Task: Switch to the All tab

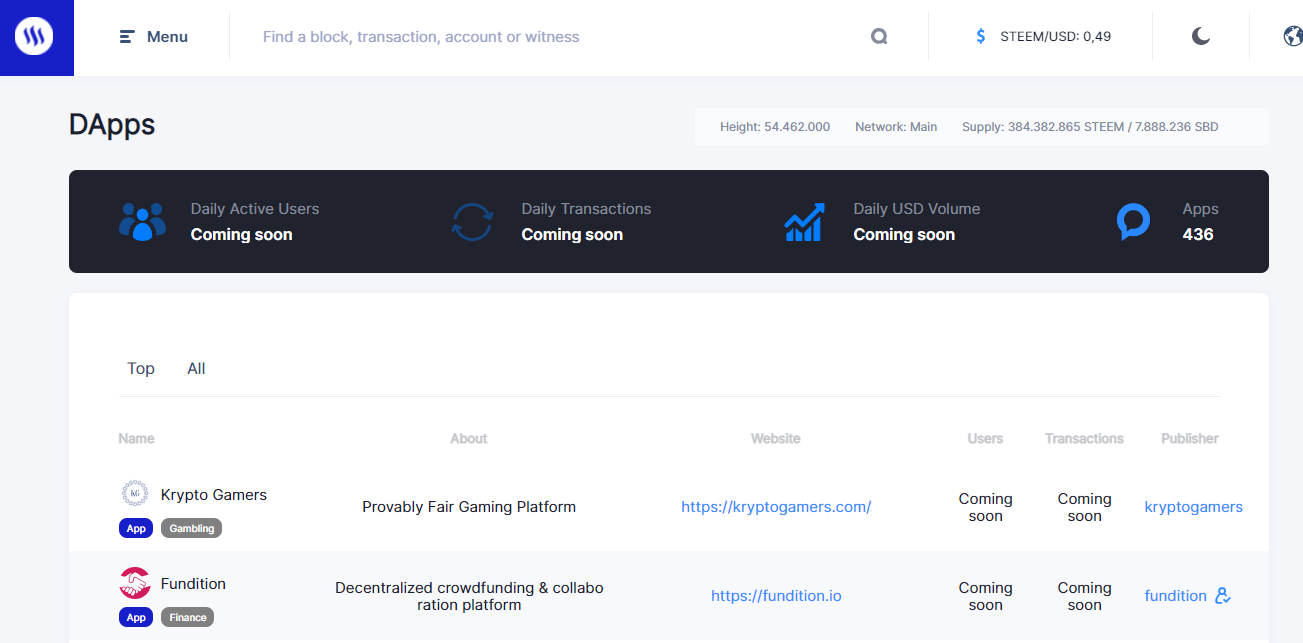Action: (x=196, y=369)
